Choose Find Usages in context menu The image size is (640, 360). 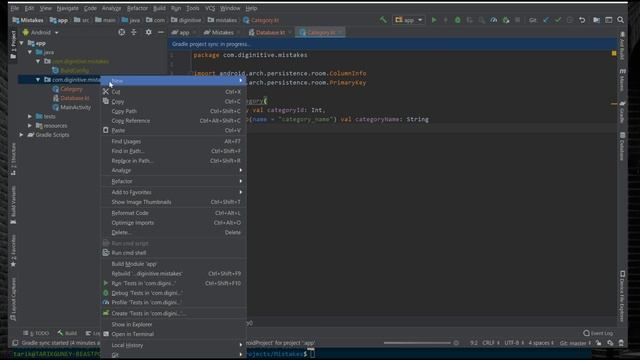(173, 142)
